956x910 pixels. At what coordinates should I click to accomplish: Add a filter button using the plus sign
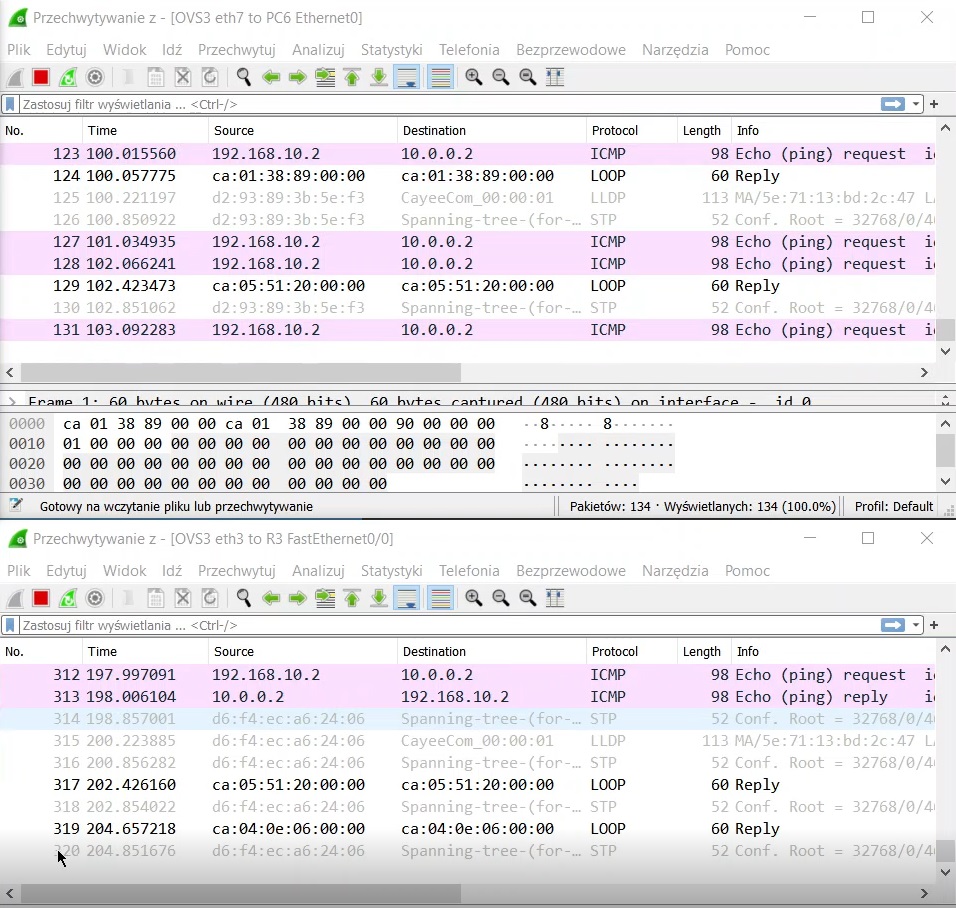[934, 103]
